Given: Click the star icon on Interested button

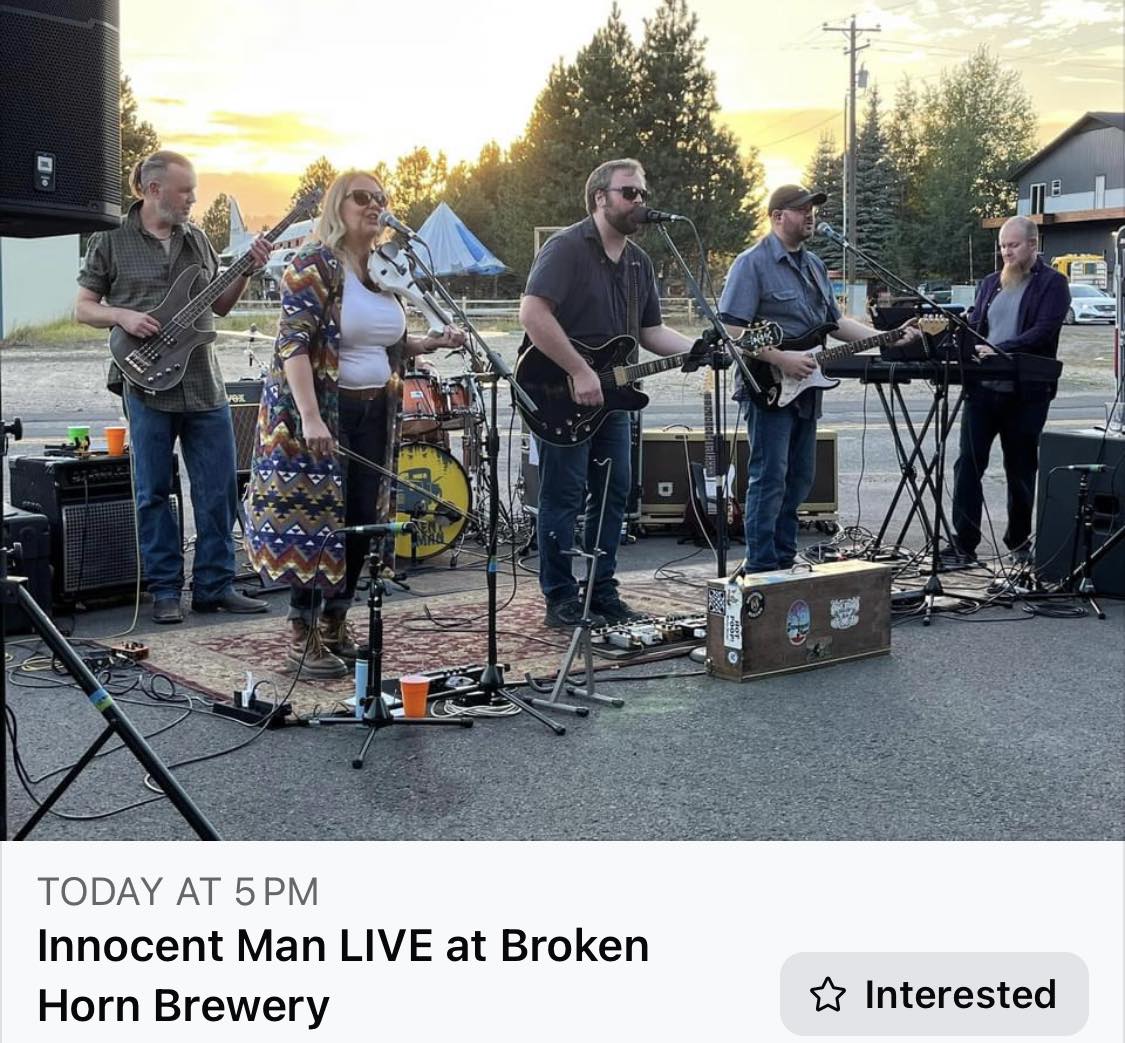Looking at the screenshot, I should [x=828, y=994].
